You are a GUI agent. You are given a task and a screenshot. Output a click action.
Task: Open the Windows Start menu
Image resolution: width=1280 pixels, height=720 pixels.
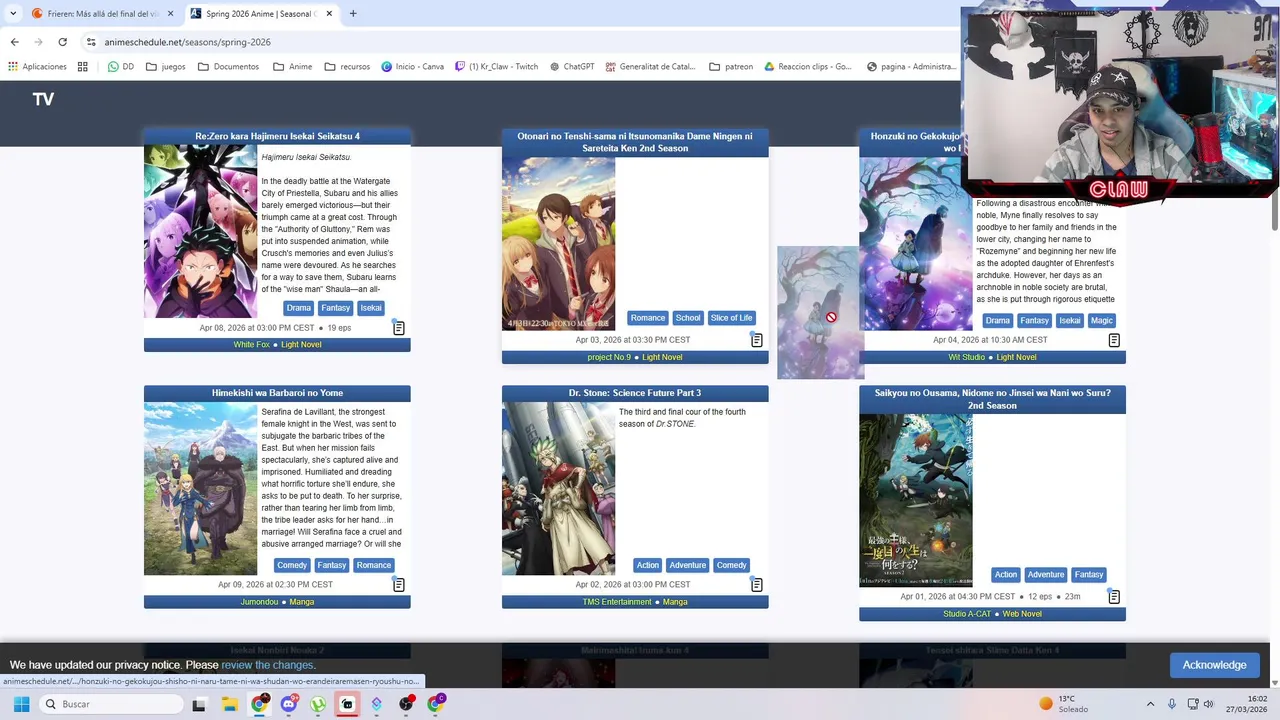pos(21,704)
